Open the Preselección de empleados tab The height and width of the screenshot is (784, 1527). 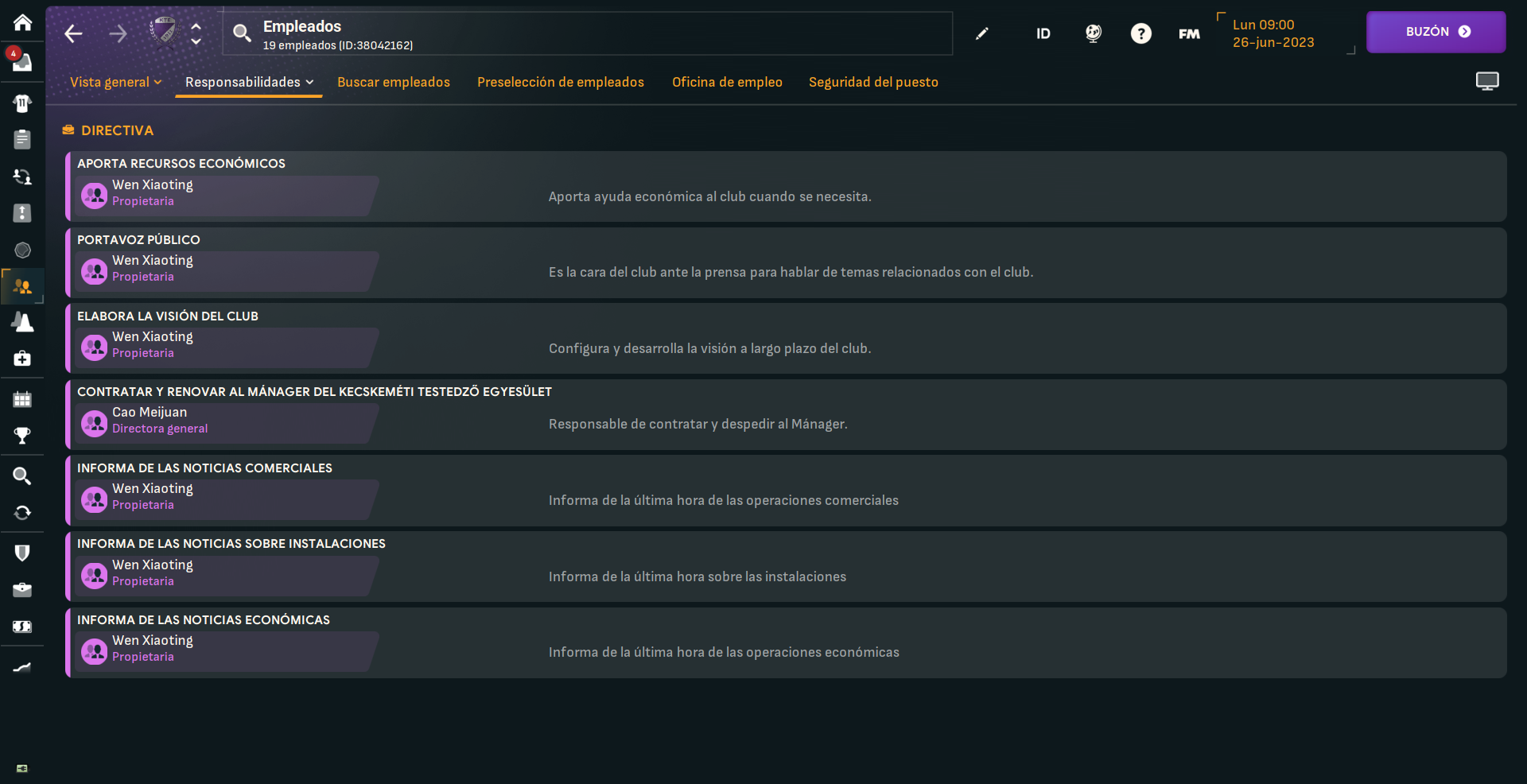(x=561, y=82)
